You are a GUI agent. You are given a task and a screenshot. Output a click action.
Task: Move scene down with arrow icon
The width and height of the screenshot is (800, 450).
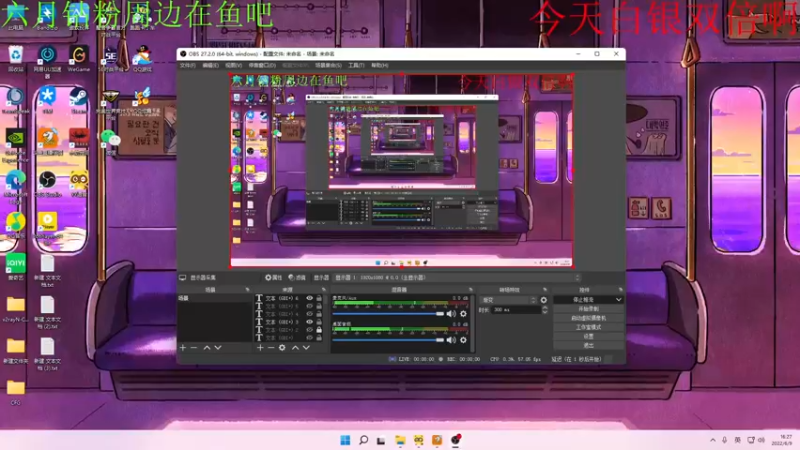[218, 347]
